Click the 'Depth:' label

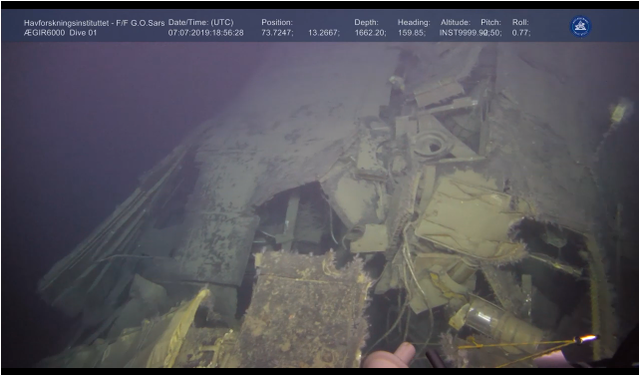(367, 22)
